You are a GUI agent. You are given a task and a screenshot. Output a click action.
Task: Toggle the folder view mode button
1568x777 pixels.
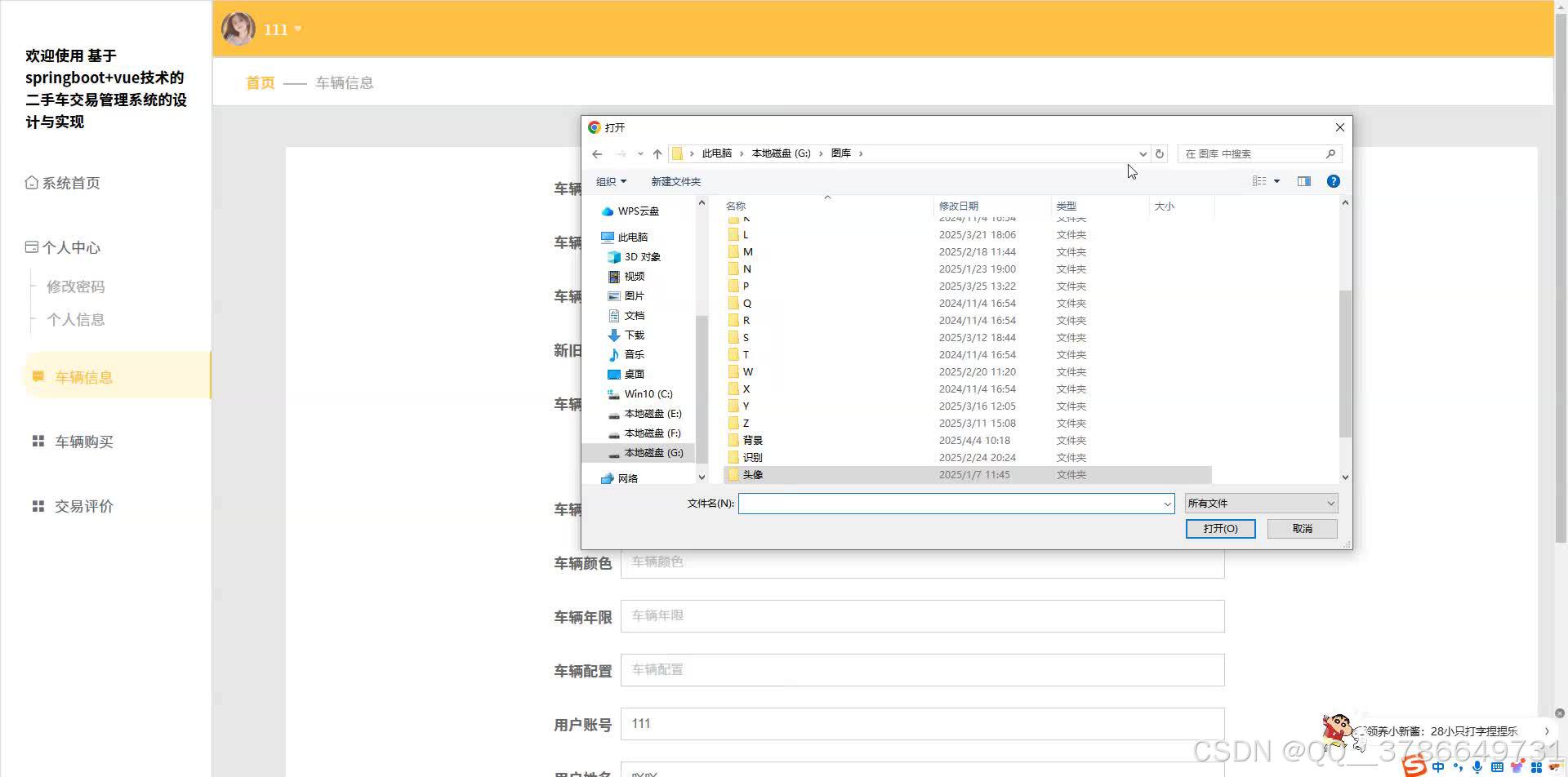coord(1260,180)
